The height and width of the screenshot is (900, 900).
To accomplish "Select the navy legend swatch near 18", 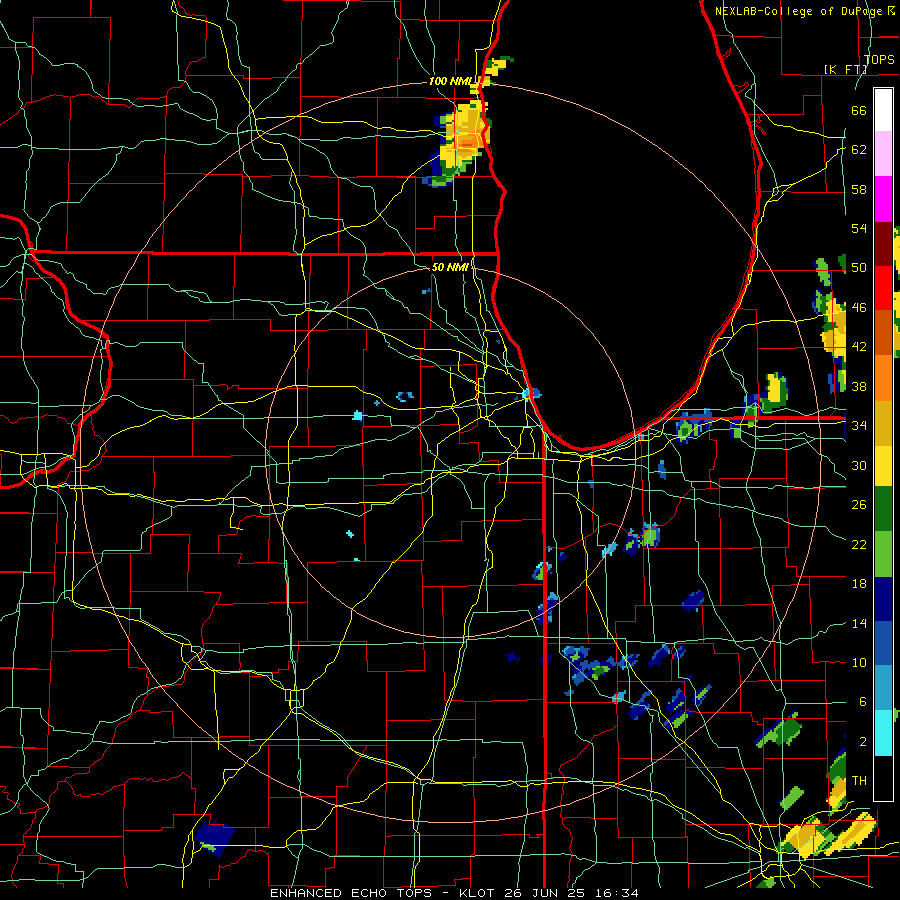I will tap(883, 599).
